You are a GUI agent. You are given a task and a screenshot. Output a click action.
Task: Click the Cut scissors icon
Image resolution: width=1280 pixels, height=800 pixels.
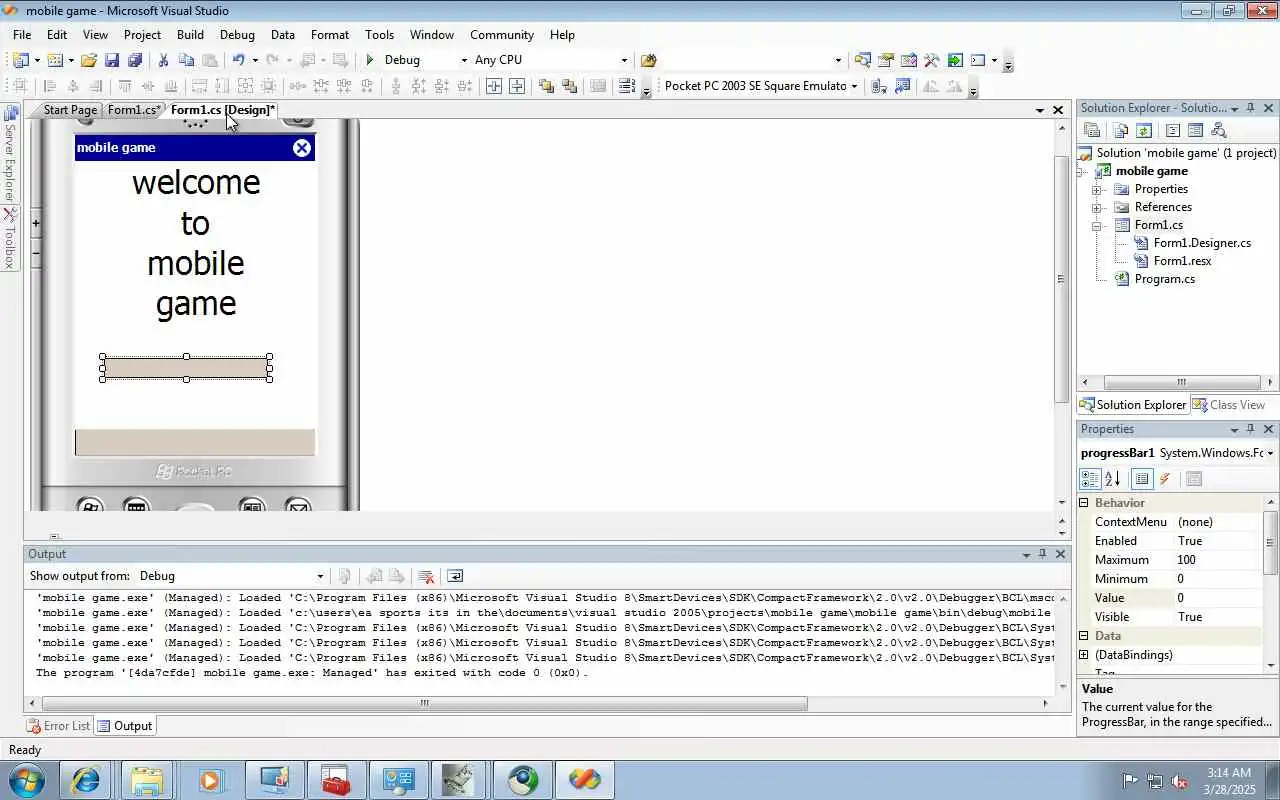(x=163, y=60)
